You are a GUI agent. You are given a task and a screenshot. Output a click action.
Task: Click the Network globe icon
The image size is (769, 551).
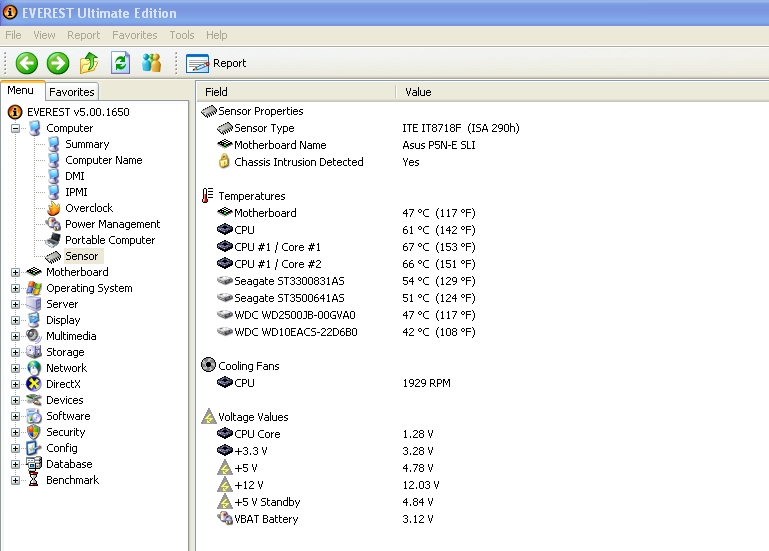tap(34, 368)
